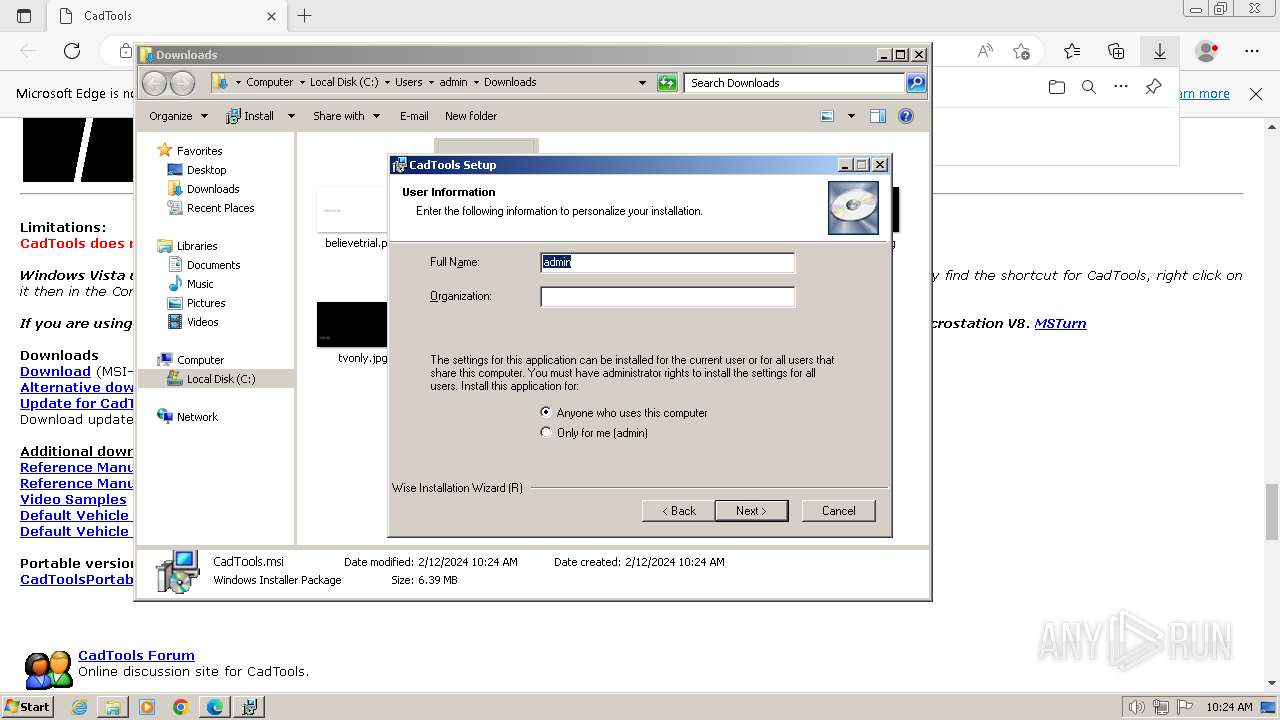Open Edge settings and more menu
This screenshot has width=1280, height=720.
(x=1252, y=51)
